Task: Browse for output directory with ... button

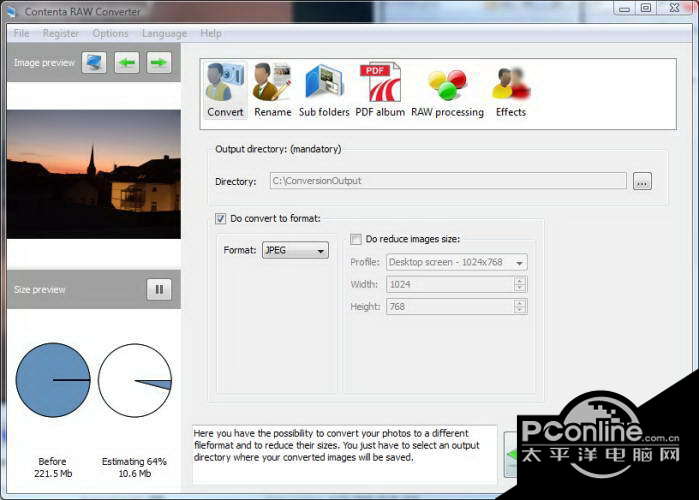Action: 642,181
